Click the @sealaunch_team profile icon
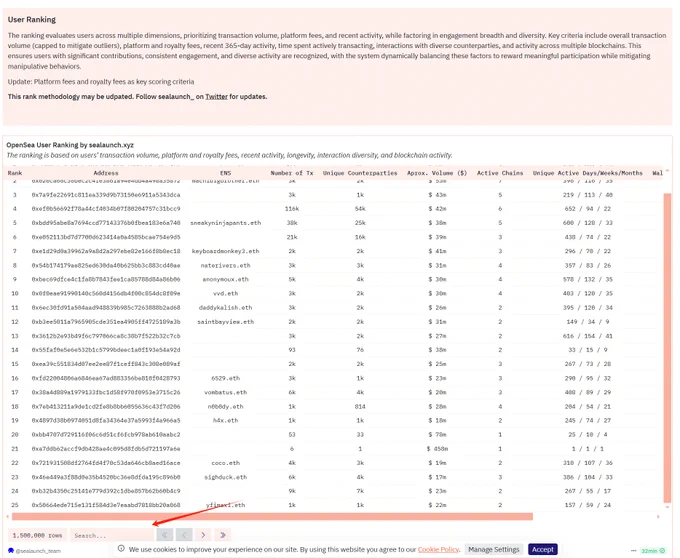 pyautogui.click(x=11, y=551)
